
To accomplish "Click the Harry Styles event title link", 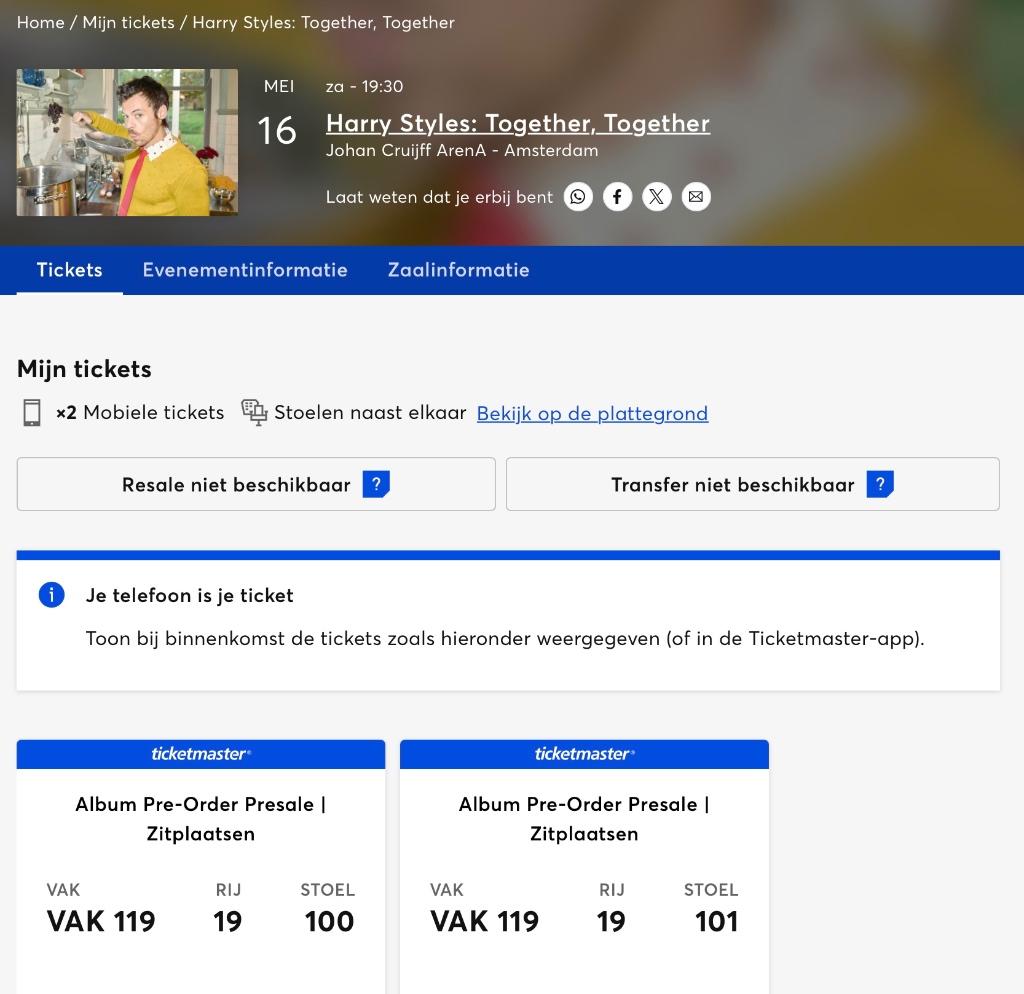I will pos(518,123).
